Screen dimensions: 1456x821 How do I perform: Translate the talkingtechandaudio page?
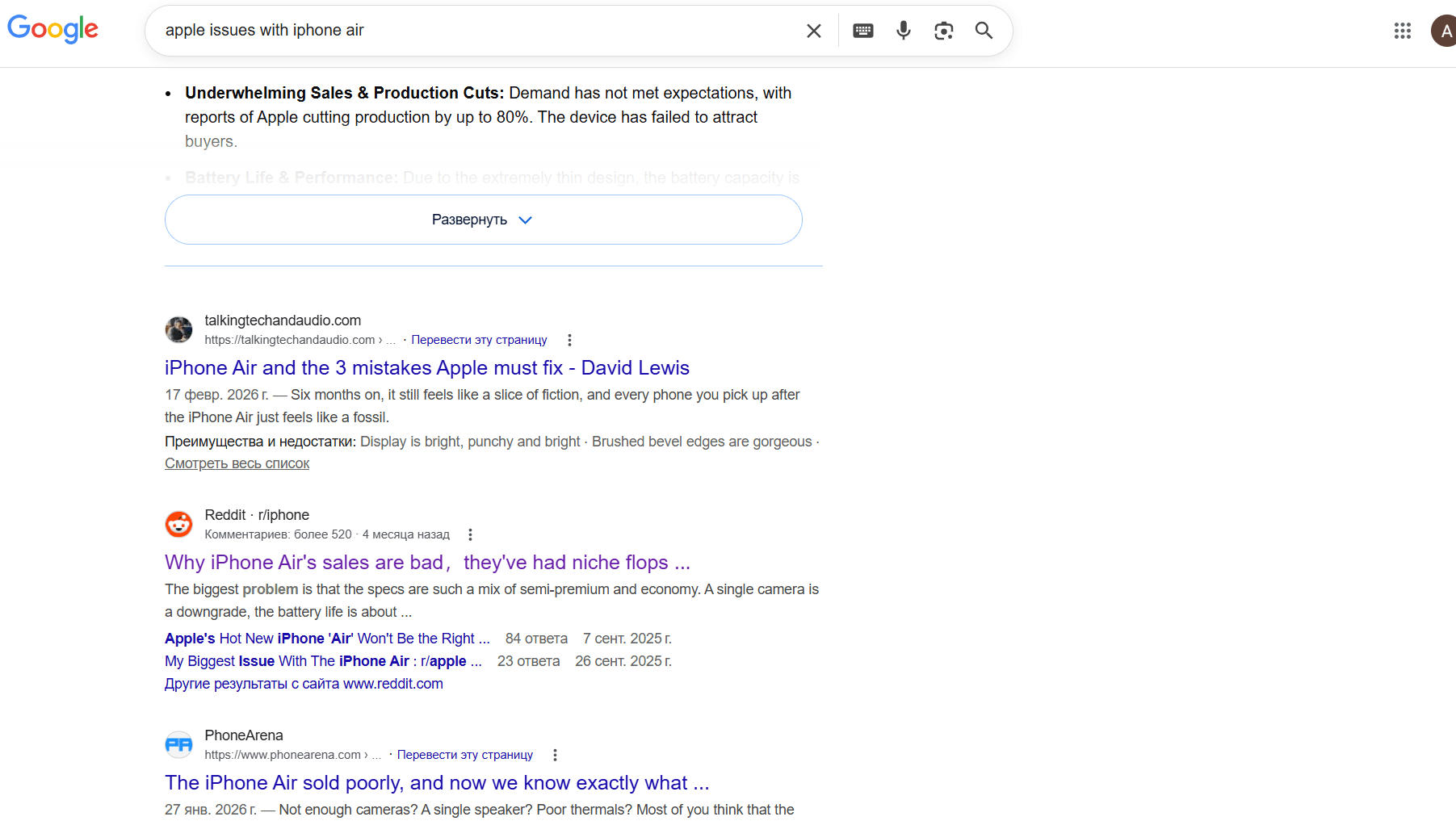pyautogui.click(x=479, y=340)
